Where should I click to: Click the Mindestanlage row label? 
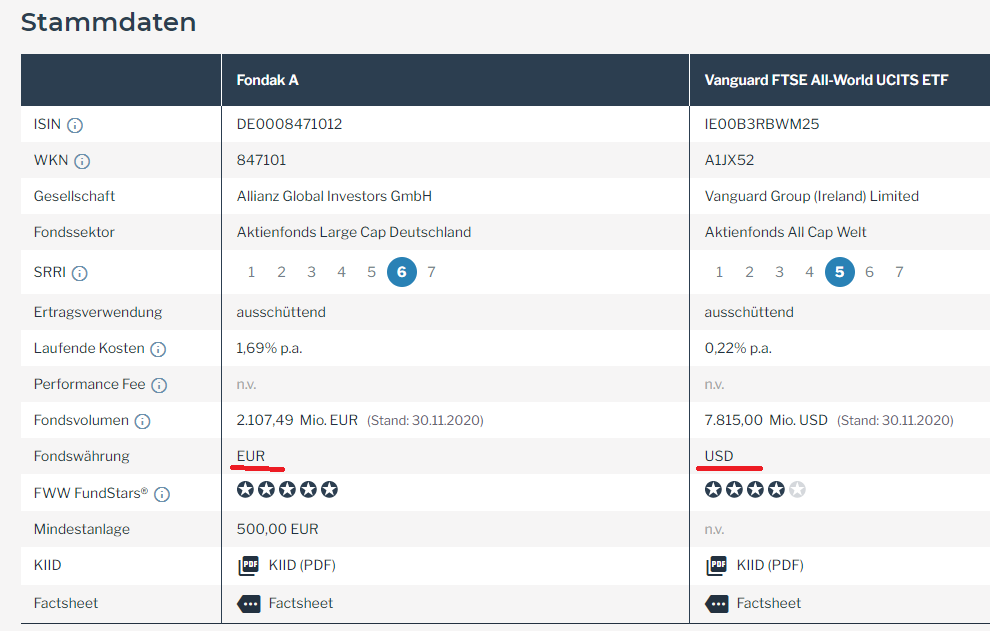click(x=81, y=529)
